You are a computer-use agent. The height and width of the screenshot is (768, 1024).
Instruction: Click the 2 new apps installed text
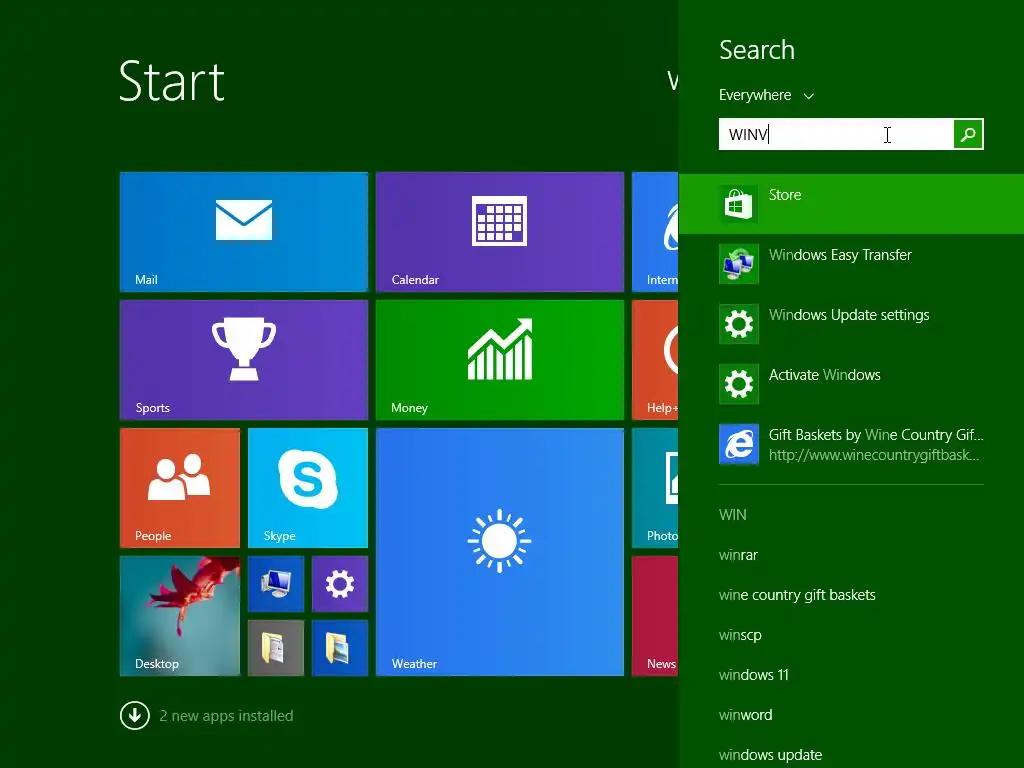click(x=226, y=716)
